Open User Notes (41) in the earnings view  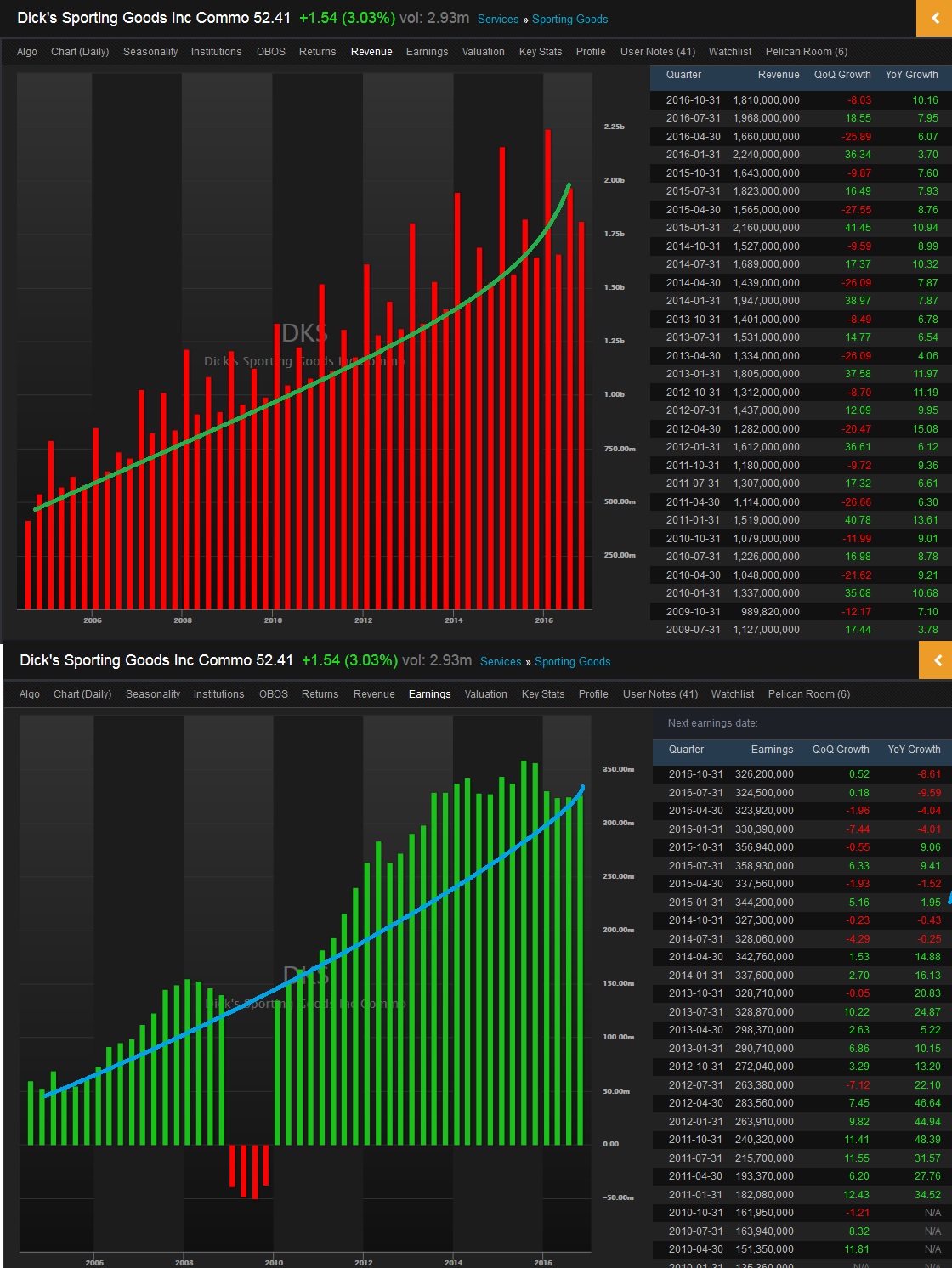coord(660,694)
